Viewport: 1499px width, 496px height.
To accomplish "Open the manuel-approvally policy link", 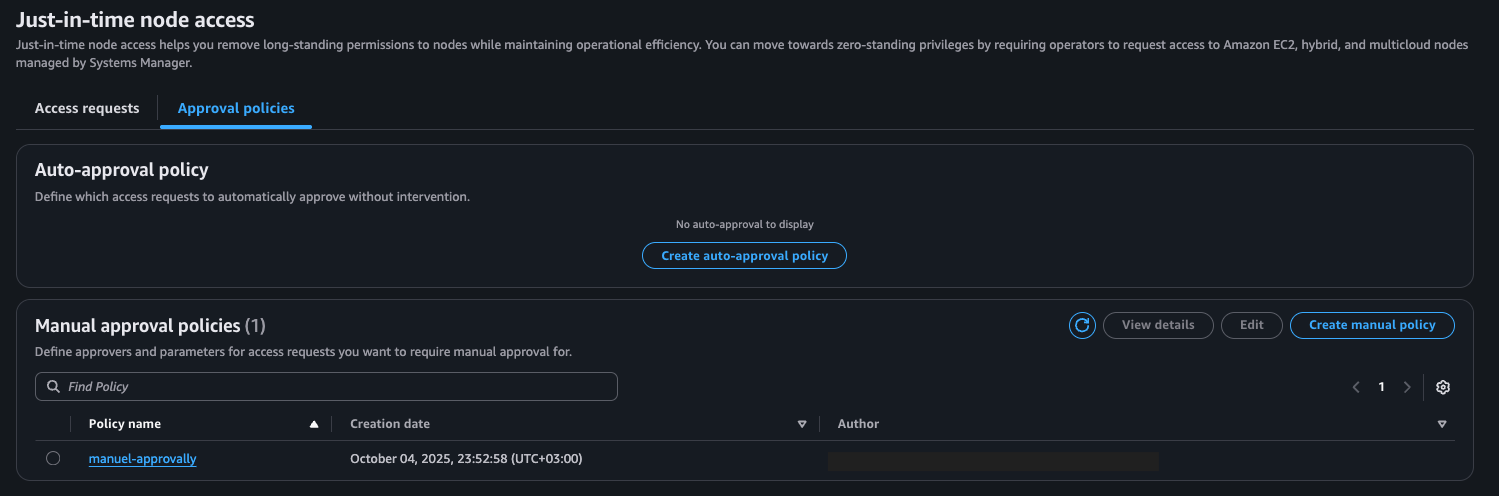I will pyautogui.click(x=142, y=459).
